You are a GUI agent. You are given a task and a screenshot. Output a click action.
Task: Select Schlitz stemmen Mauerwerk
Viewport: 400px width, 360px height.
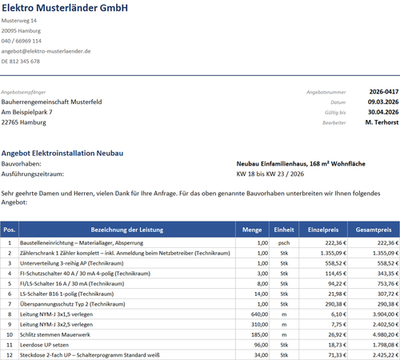point(55,335)
